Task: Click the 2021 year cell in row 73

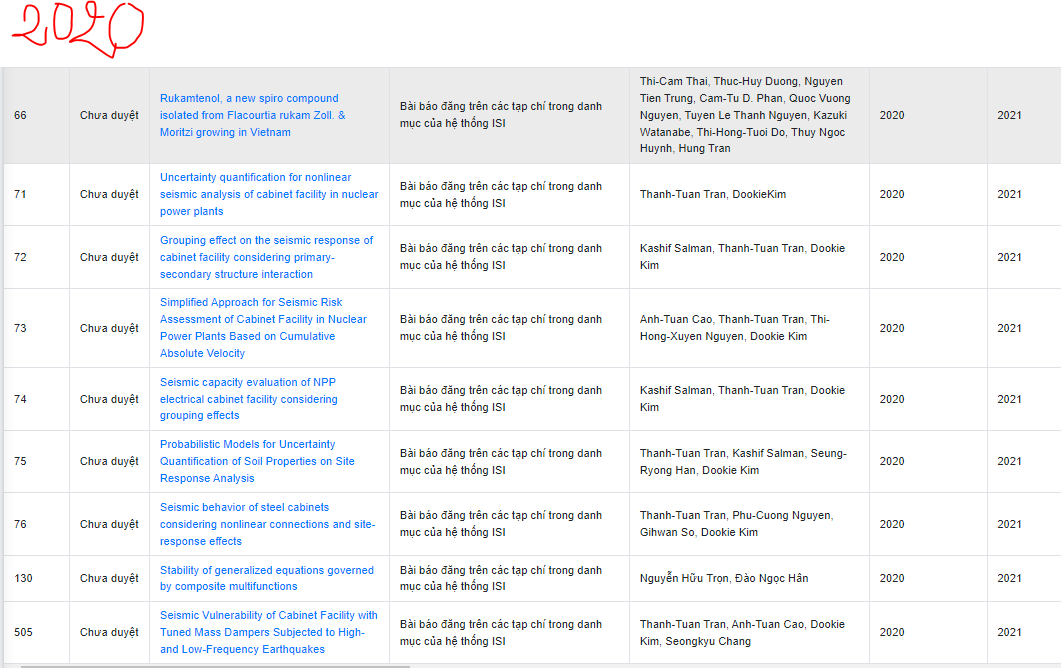Action: coord(1009,328)
